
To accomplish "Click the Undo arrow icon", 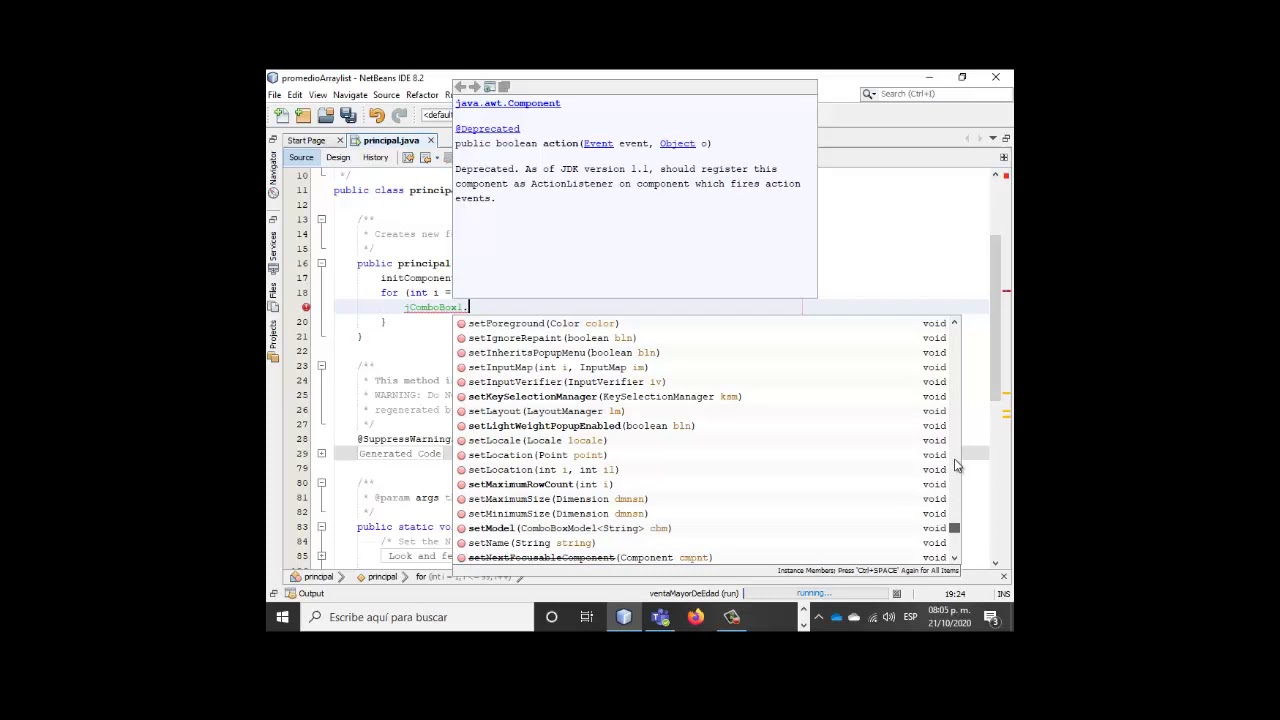I will (376, 116).
